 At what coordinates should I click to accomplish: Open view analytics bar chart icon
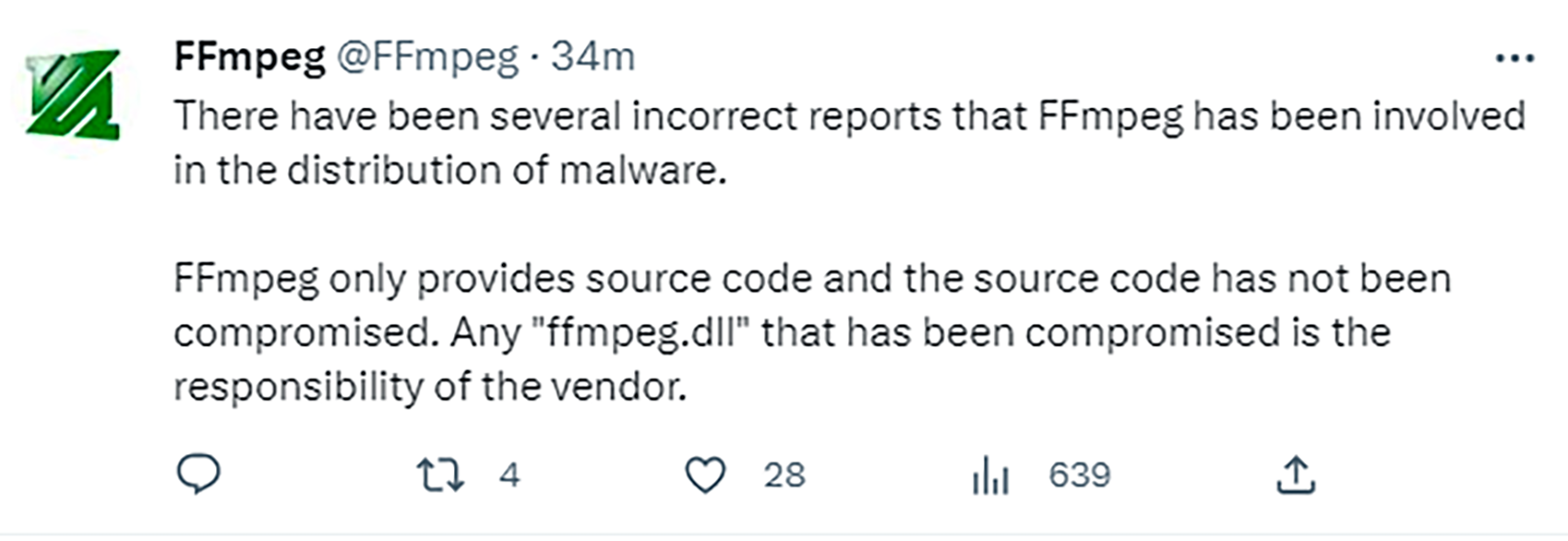tap(990, 475)
